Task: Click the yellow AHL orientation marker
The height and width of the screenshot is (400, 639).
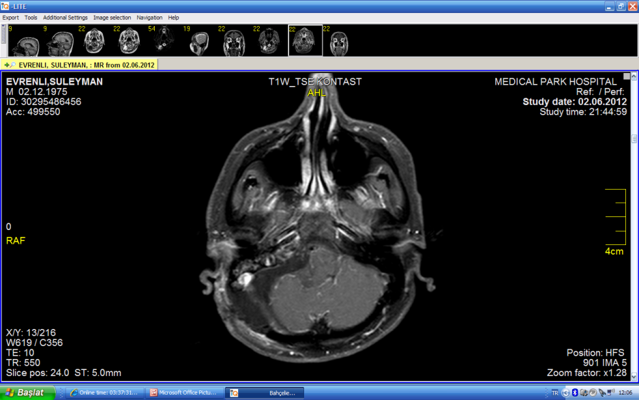Action: tap(317, 93)
